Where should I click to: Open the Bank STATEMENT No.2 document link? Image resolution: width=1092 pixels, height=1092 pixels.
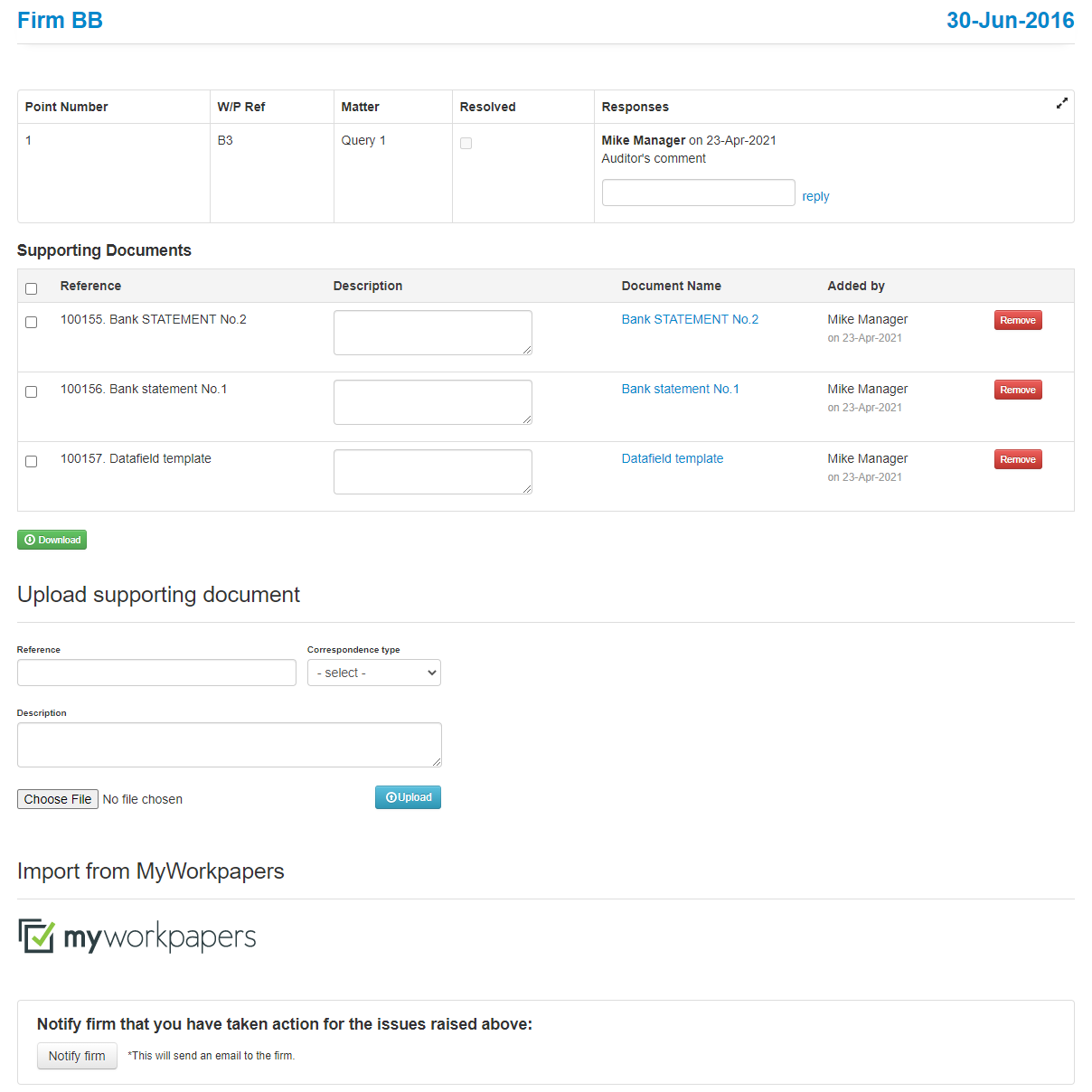690,319
